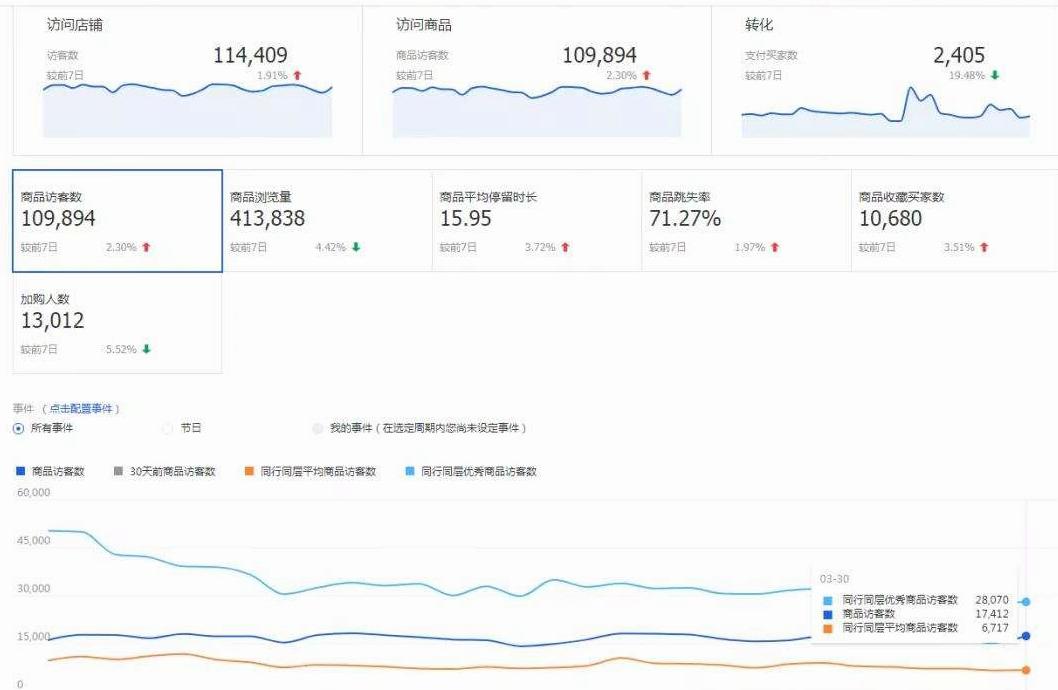Image resolution: width=1058 pixels, height=690 pixels.
Task: Click the 413,838 page views value
Action: tap(267, 219)
